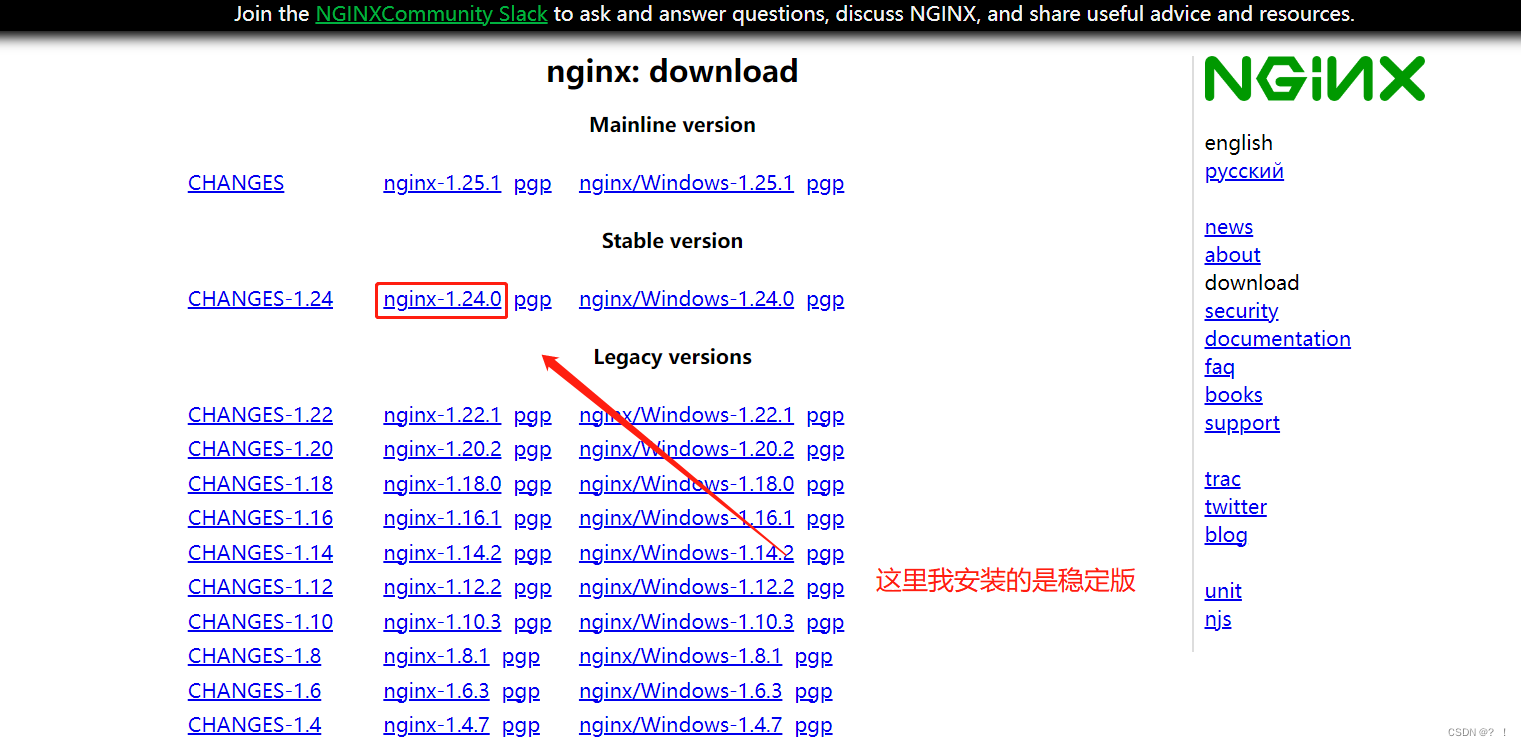Image resolution: width=1521 pixels, height=746 pixels.
Task: Open the faq page
Action: [x=1219, y=367]
